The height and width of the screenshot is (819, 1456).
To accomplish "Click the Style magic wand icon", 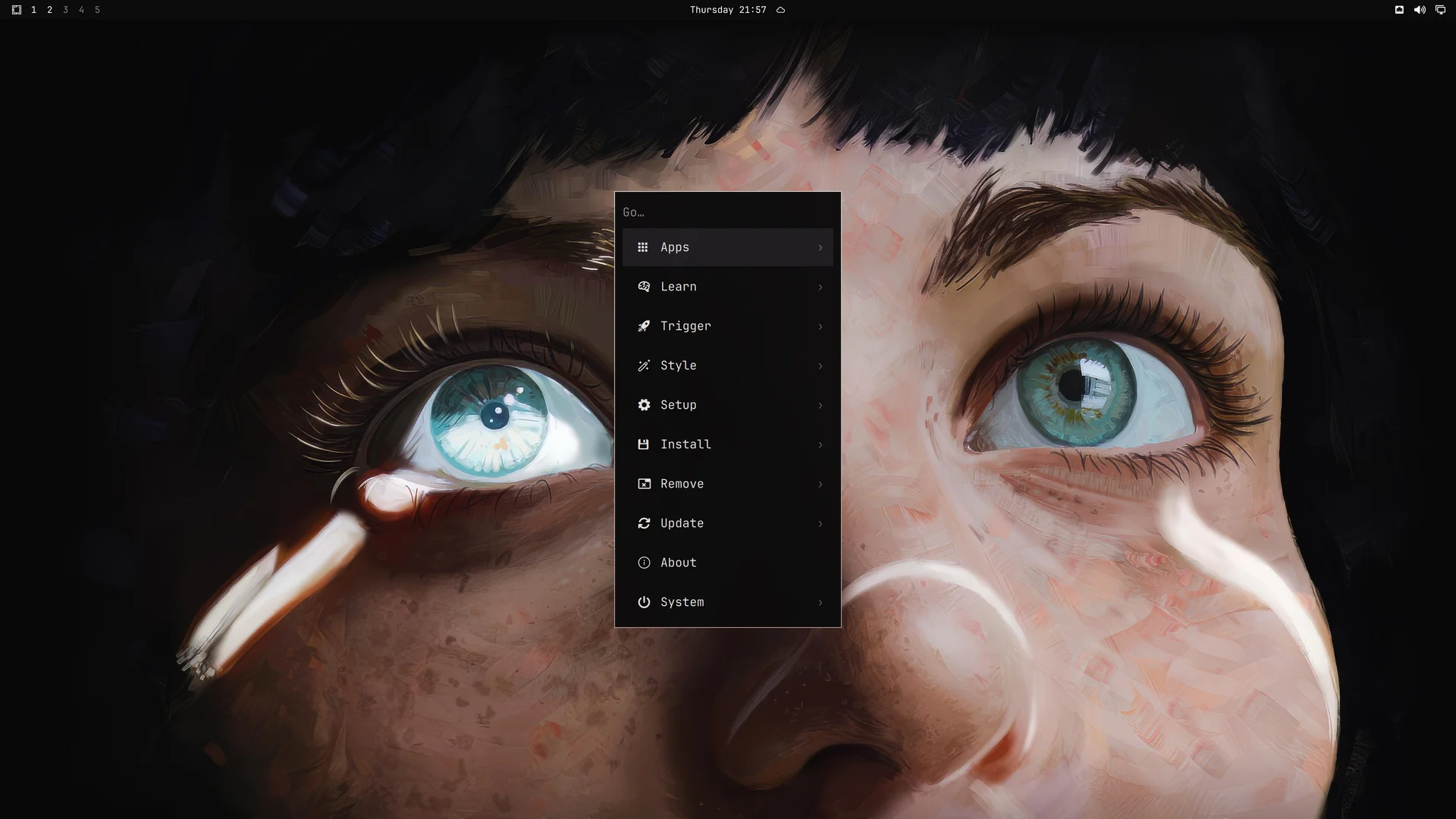I will (x=644, y=366).
